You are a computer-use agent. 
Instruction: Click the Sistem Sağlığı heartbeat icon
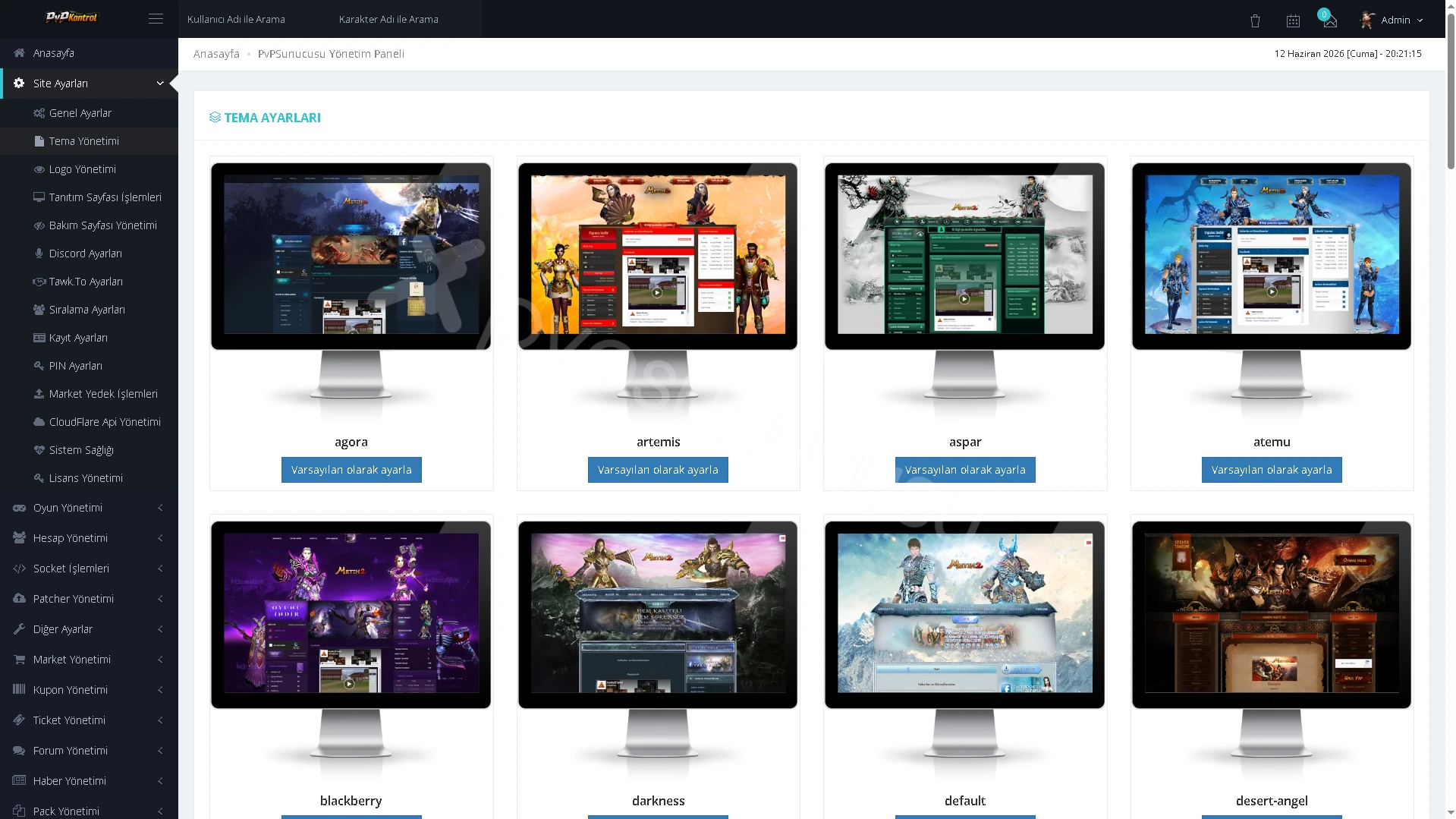click(x=39, y=450)
